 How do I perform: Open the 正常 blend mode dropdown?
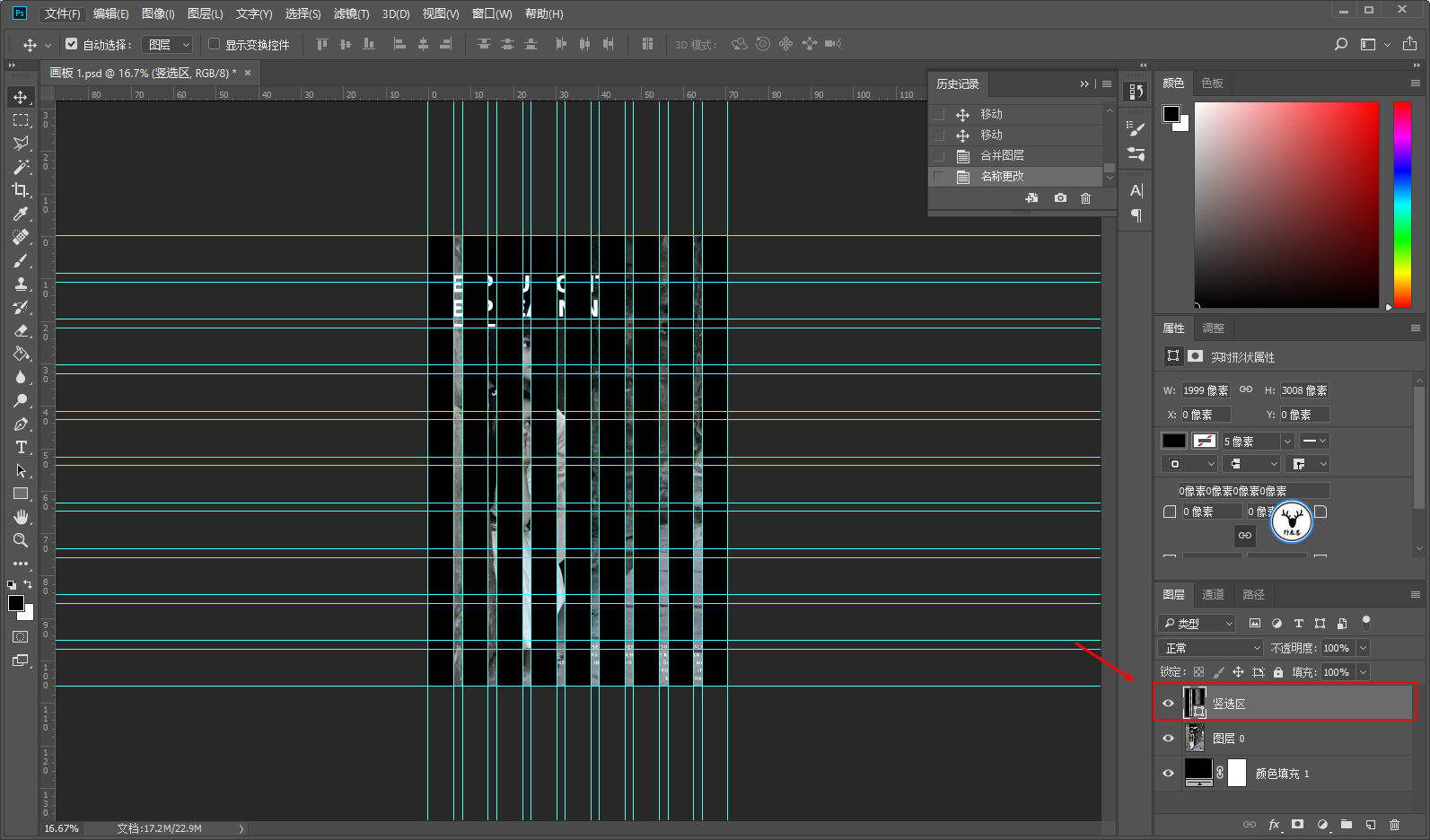point(1210,648)
